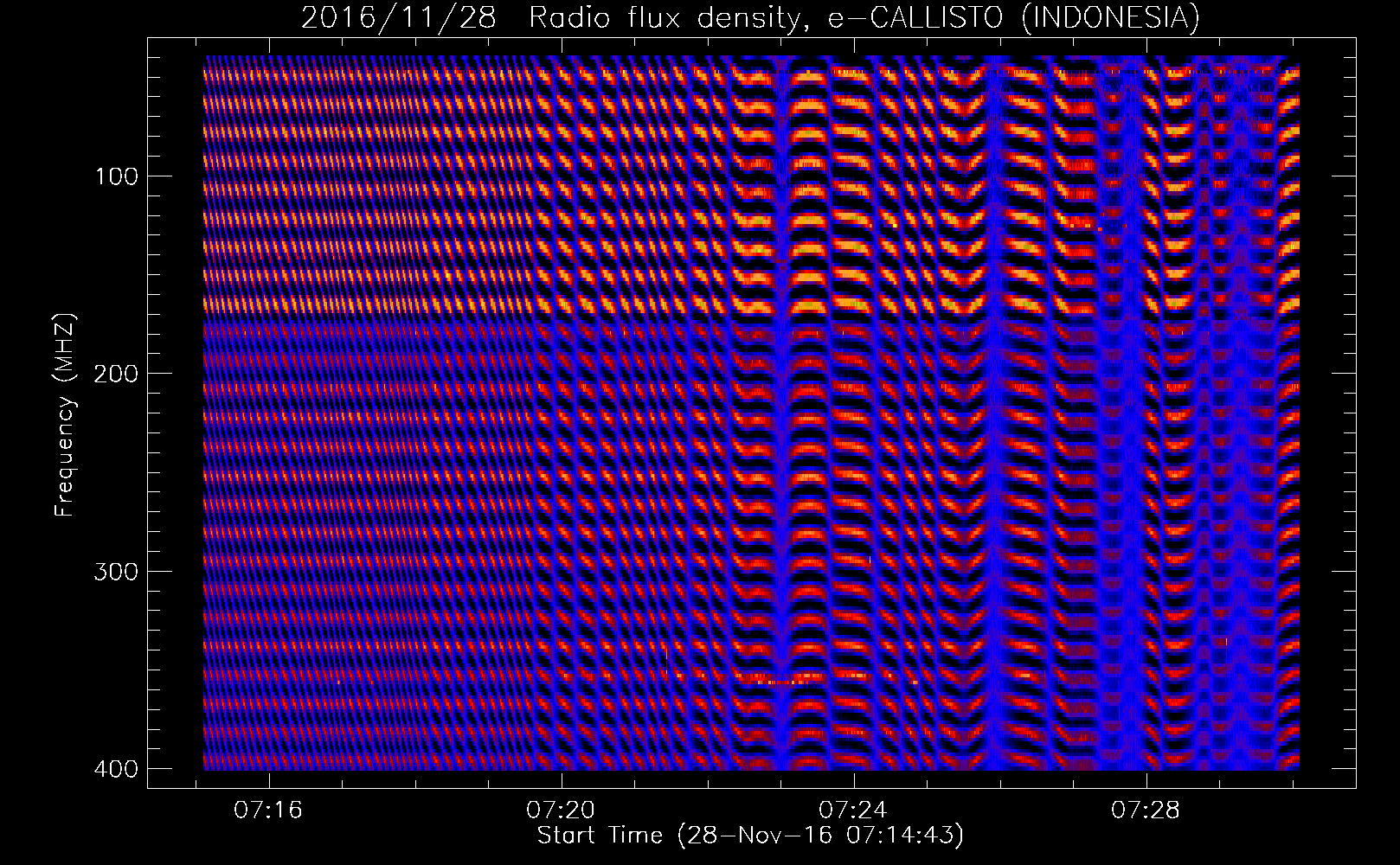
Task: Click the 400 frequency tick label
Action: pyautogui.click(x=115, y=768)
